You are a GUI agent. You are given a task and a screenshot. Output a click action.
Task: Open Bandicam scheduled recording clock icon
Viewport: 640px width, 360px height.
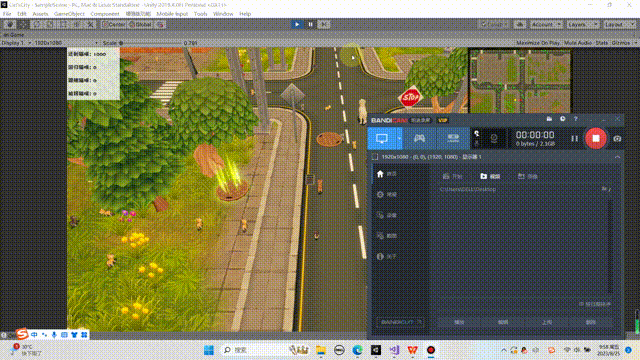tap(562, 119)
